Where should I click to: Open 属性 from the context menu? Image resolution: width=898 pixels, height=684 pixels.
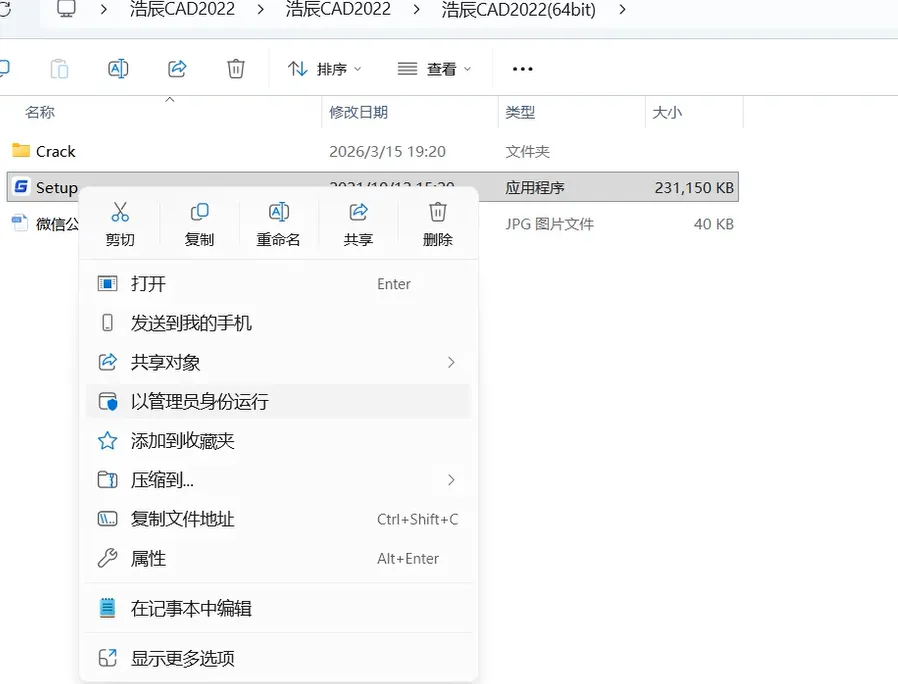tap(278, 558)
